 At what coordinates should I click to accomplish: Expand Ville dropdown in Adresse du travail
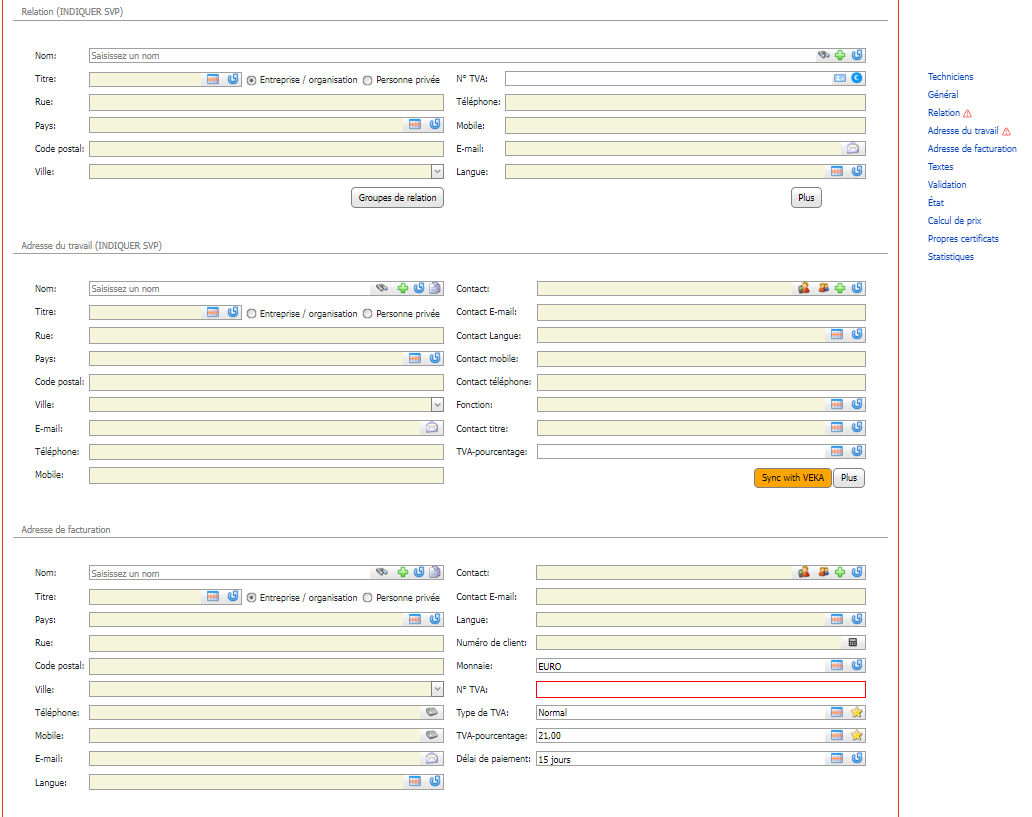(437, 405)
